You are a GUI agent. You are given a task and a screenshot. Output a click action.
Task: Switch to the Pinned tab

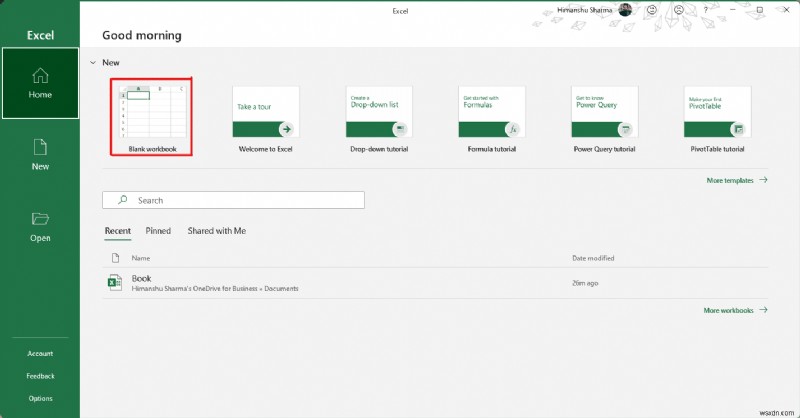(158, 231)
